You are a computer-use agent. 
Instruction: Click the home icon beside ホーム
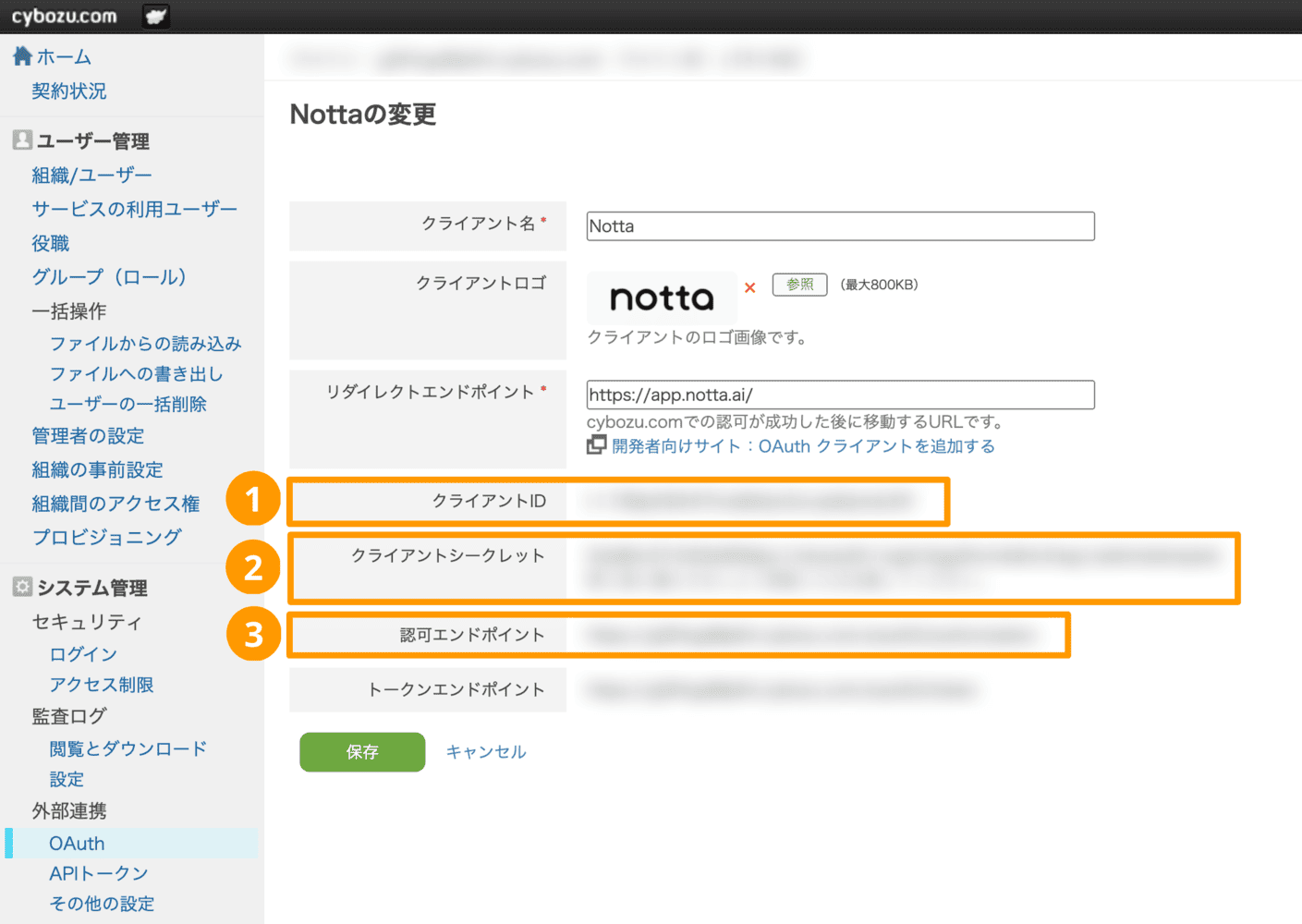[x=22, y=56]
